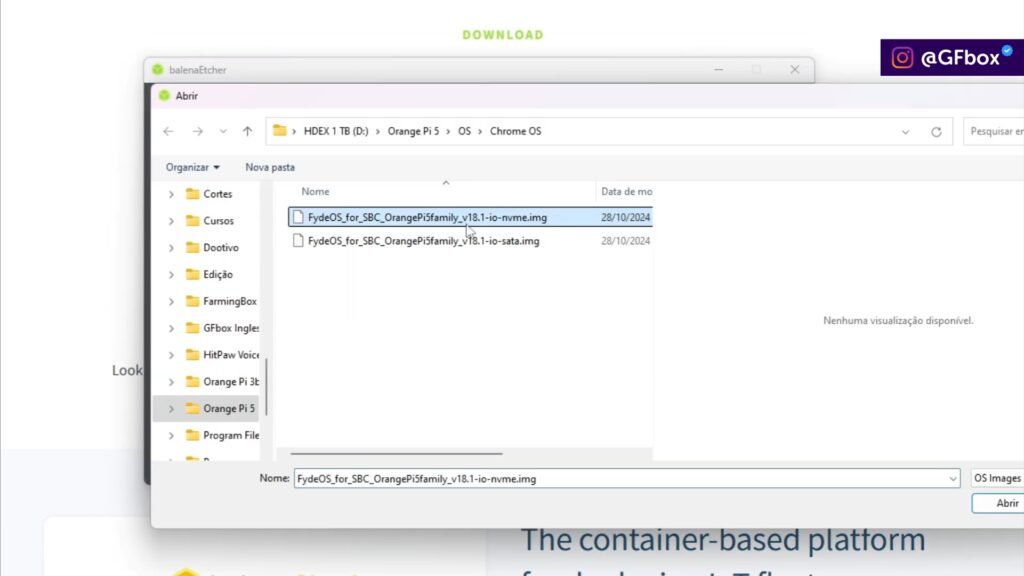Select the OS breadcrumb segment
This screenshot has height=576, width=1024.
(x=464, y=131)
